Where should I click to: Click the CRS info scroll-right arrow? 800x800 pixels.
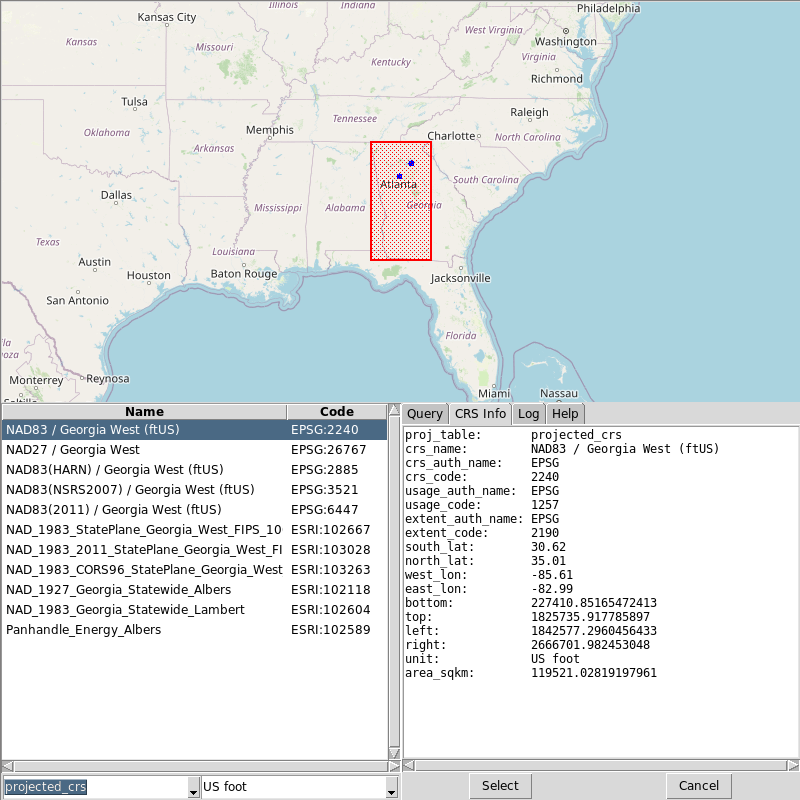pos(793,765)
